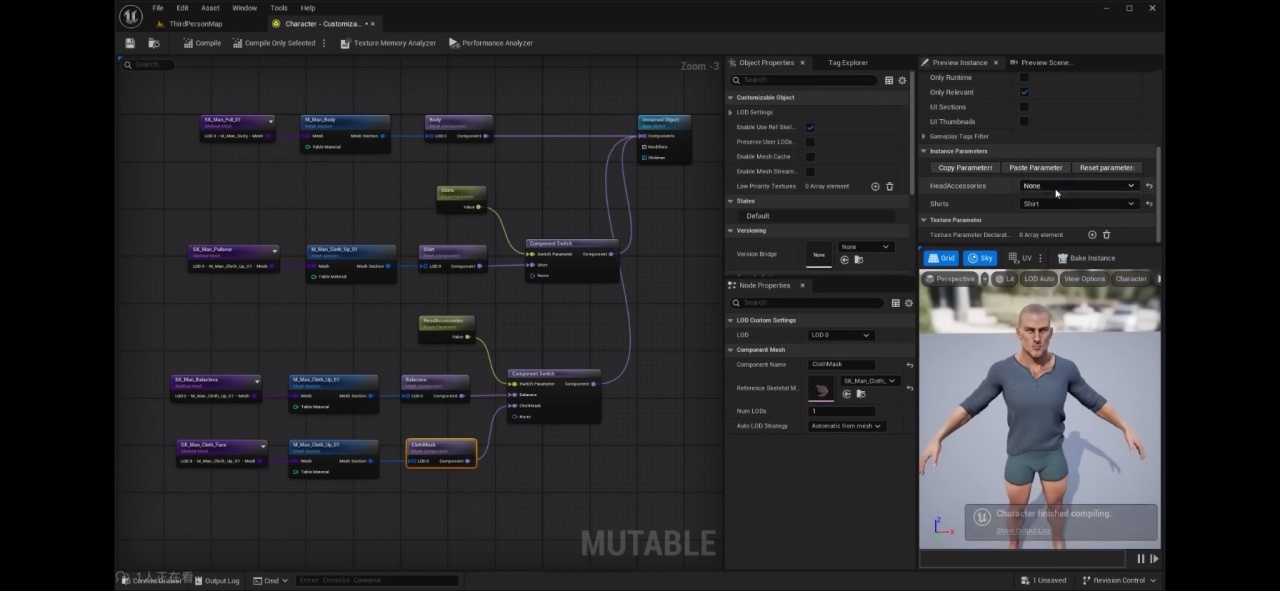Enable the Enable Mesh Cache checkbox
1280x591 pixels.
tap(810, 157)
